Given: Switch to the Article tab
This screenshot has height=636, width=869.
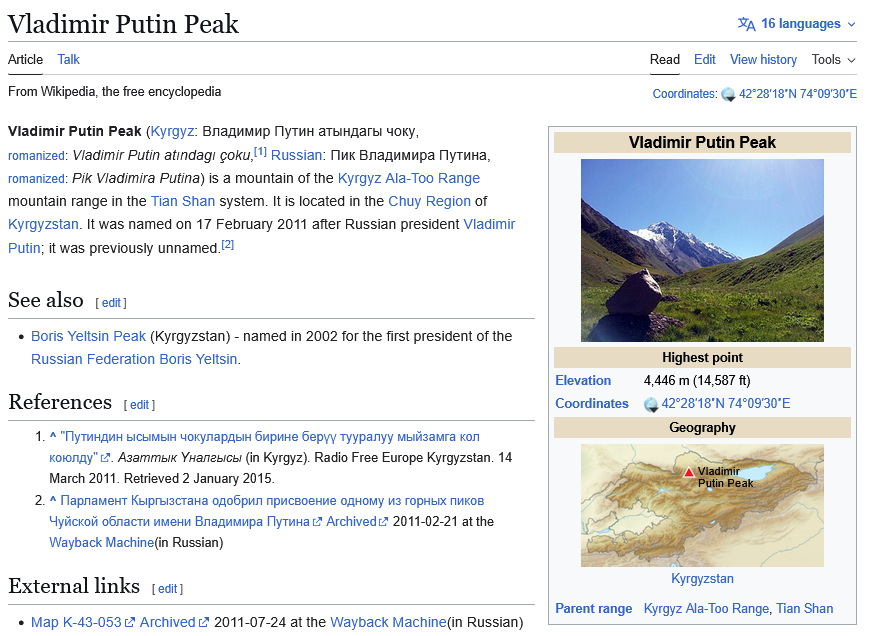Looking at the screenshot, I should pos(25,60).
